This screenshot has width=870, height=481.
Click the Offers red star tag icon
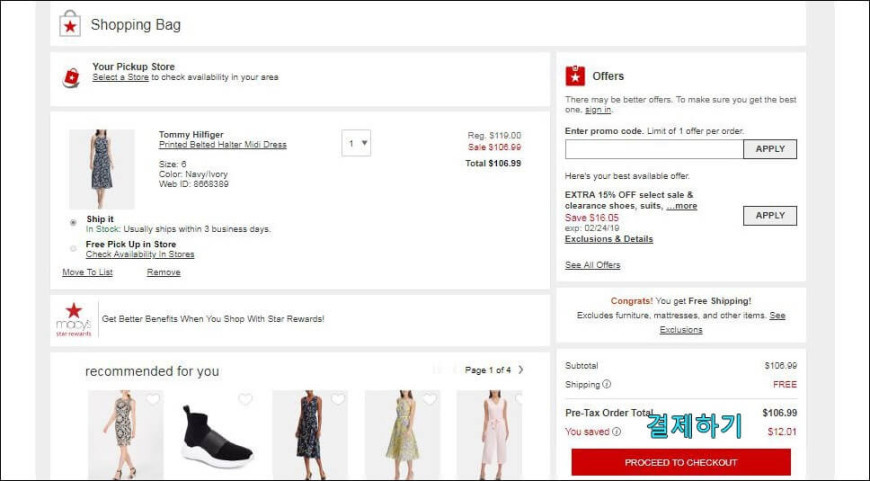pyautogui.click(x=575, y=76)
